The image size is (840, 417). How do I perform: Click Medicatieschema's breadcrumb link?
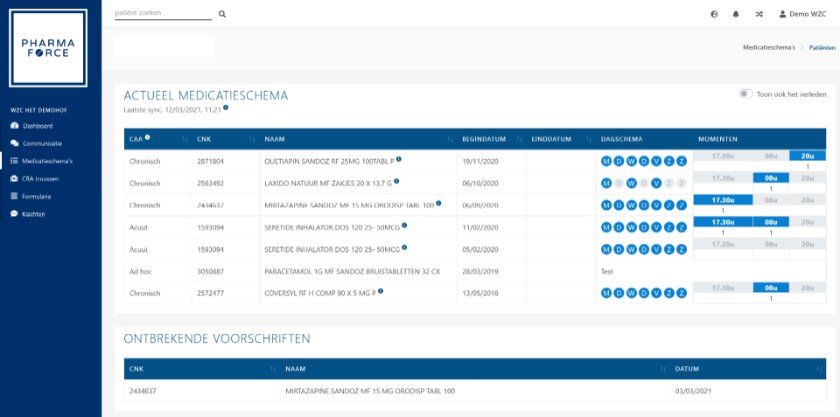coord(768,47)
